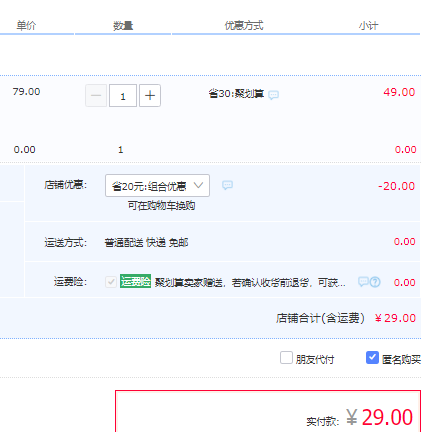Open the question mark help icon for 运费险

(x=375, y=282)
